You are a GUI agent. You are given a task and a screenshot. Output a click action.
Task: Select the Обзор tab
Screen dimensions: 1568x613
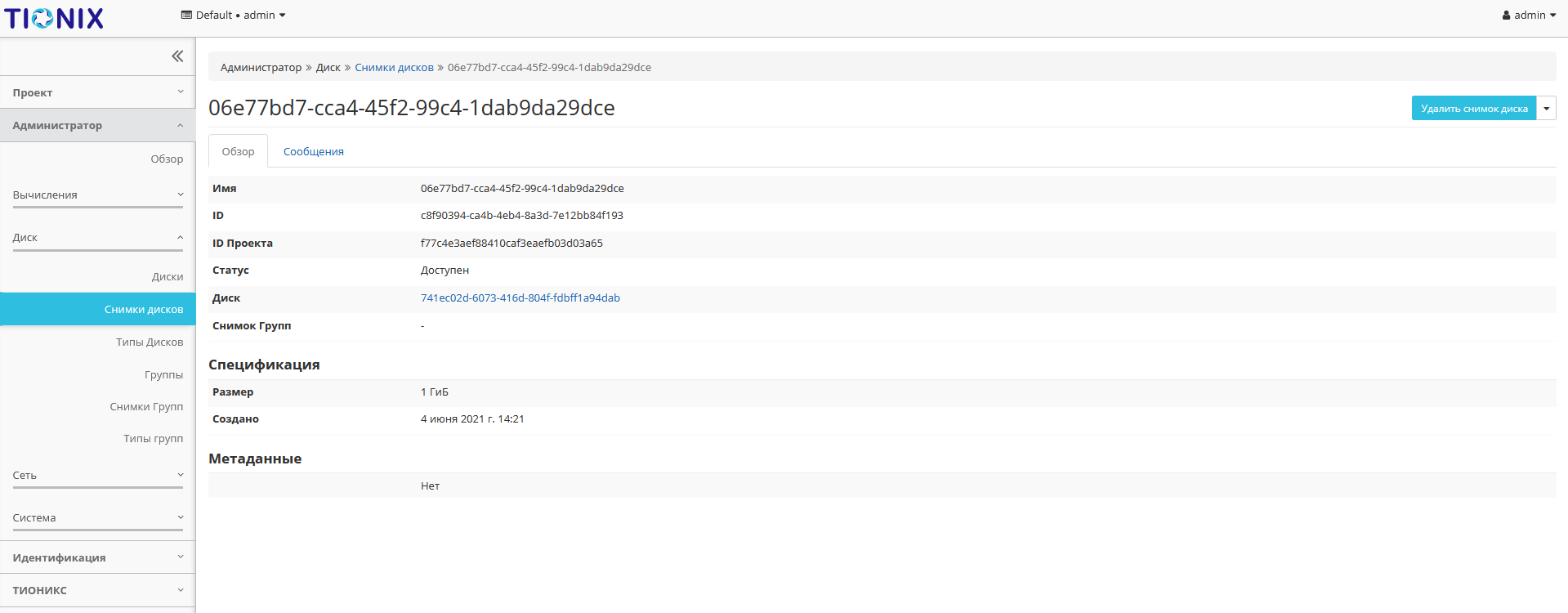click(x=238, y=152)
